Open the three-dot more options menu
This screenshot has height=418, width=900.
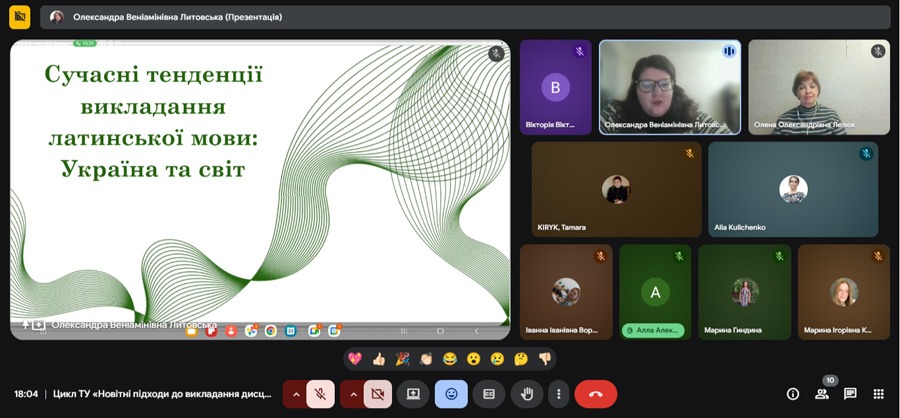[559, 394]
